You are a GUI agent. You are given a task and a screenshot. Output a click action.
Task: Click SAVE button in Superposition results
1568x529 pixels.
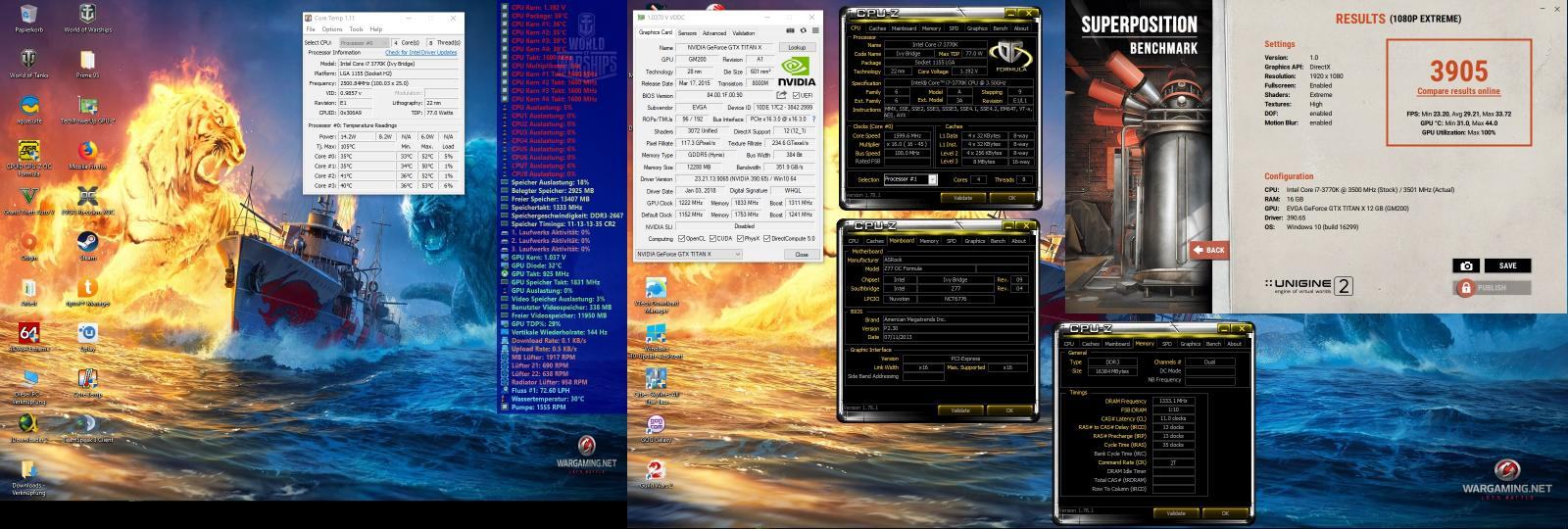click(x=1507, y=265)
